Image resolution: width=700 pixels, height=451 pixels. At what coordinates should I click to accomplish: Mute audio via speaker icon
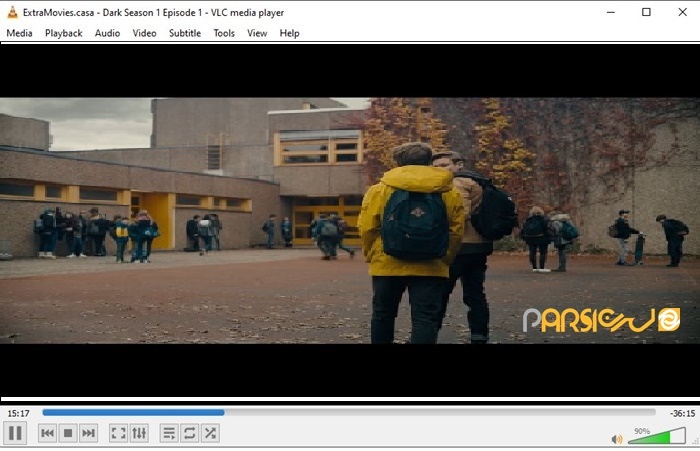pyautogui.click(x=617, y=439)
